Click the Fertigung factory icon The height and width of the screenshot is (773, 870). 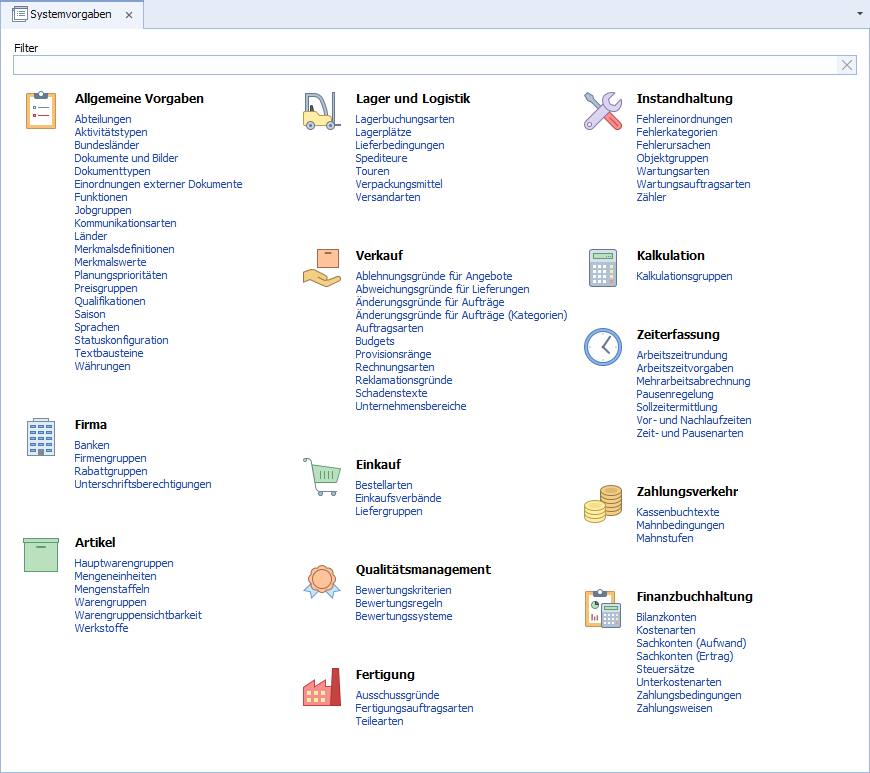(x=321, y=687)
